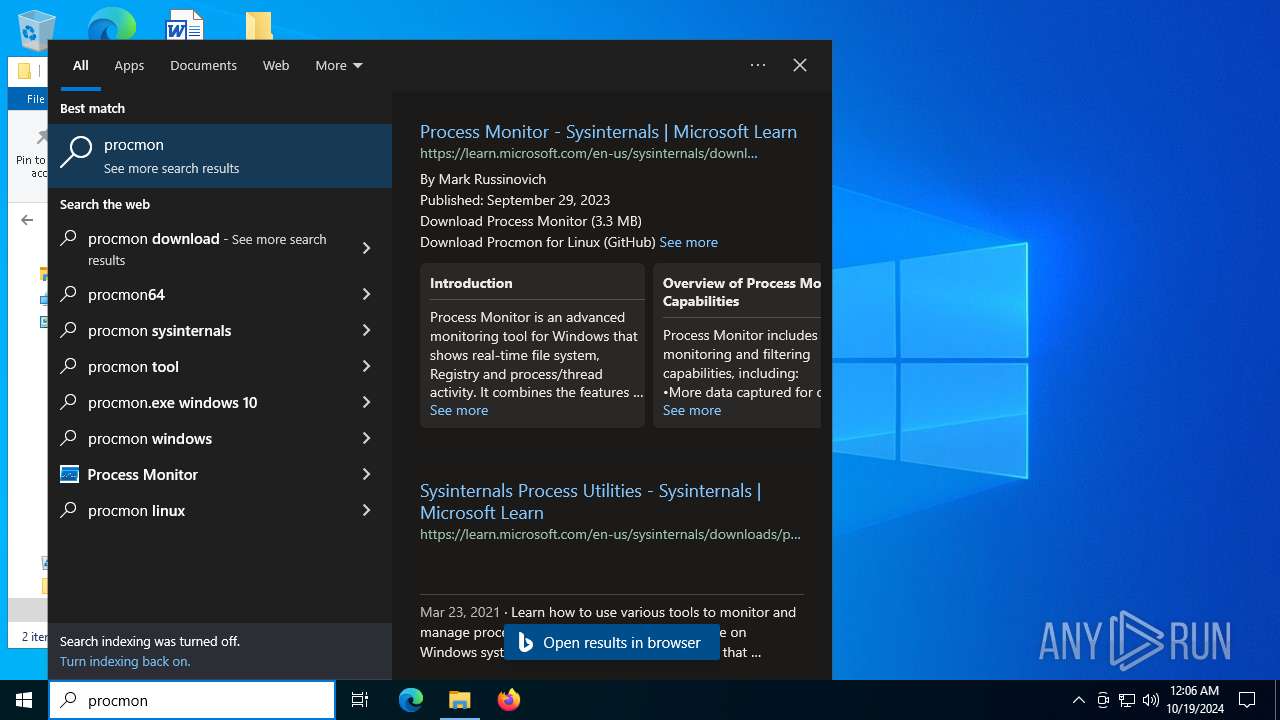
Task: Expand arrow next to procmon tool
Action: tap(367, 366)
